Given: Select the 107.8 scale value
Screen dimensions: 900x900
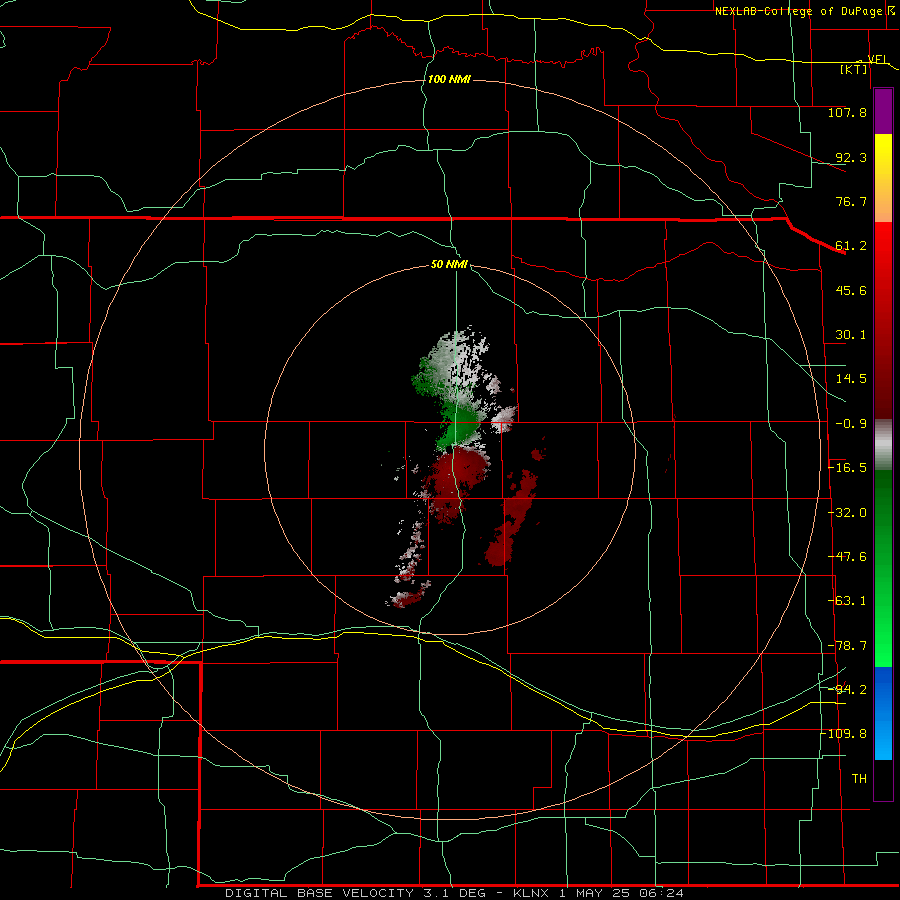Looking at the screenshot, I should [x=847, y=112].
